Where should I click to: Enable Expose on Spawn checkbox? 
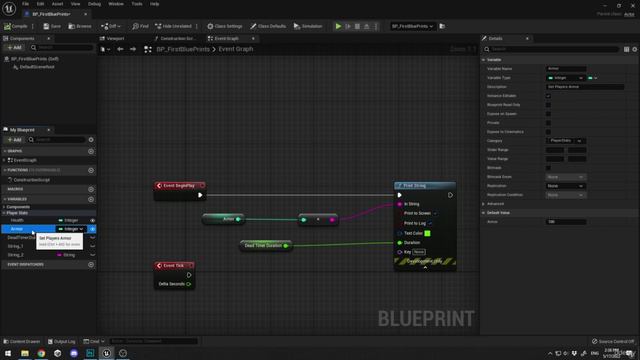point(548,114)
